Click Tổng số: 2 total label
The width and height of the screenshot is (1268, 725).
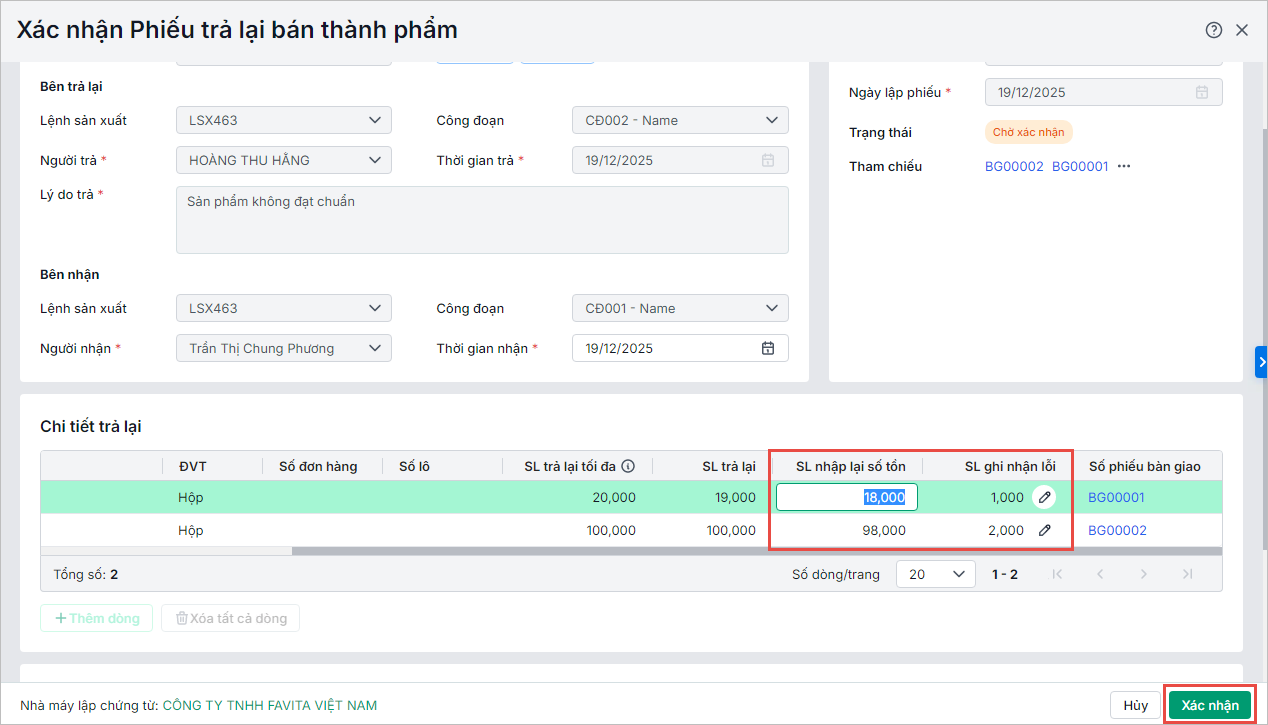click(86, 574)
